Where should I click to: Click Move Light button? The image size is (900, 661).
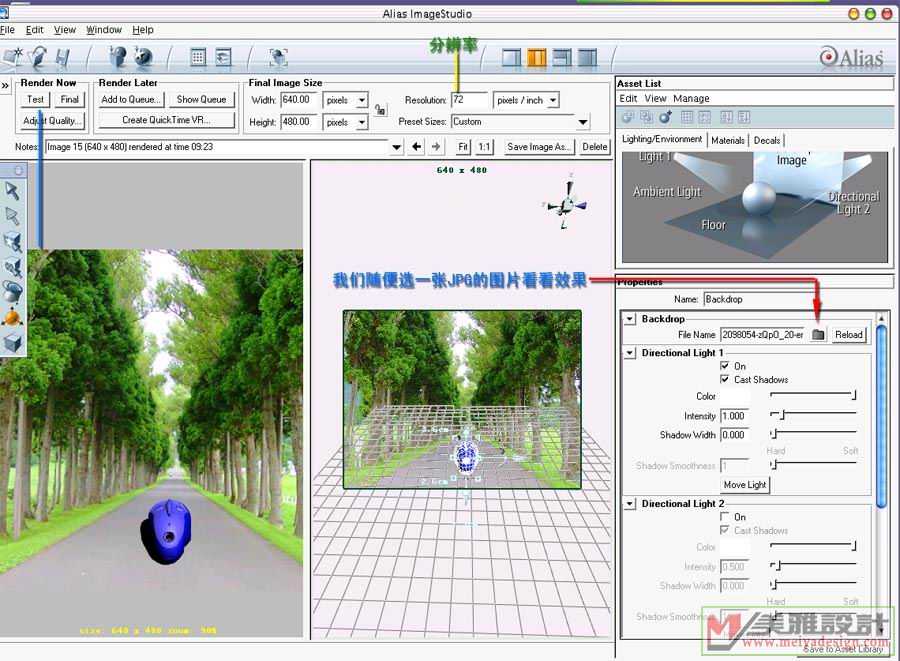pyautogui.click(x=745, y=485)
